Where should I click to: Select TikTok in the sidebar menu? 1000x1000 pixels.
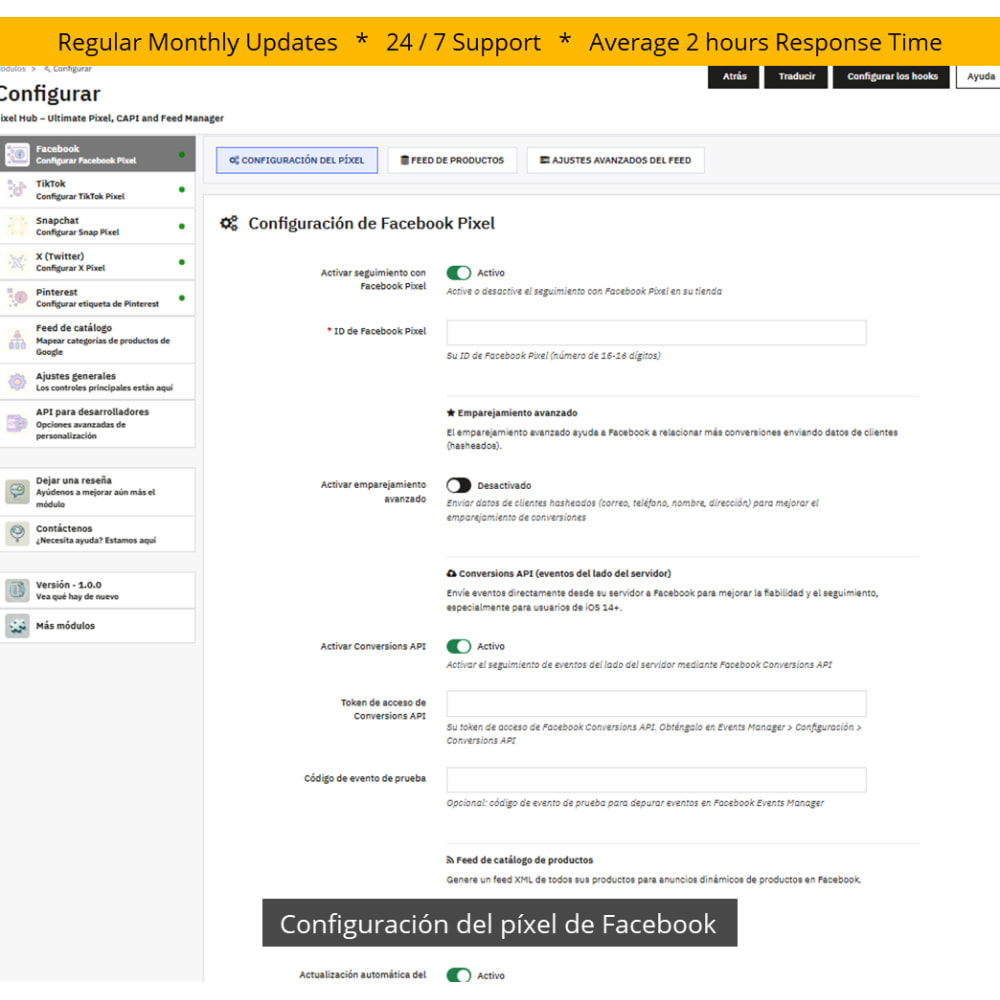(98, 189)
